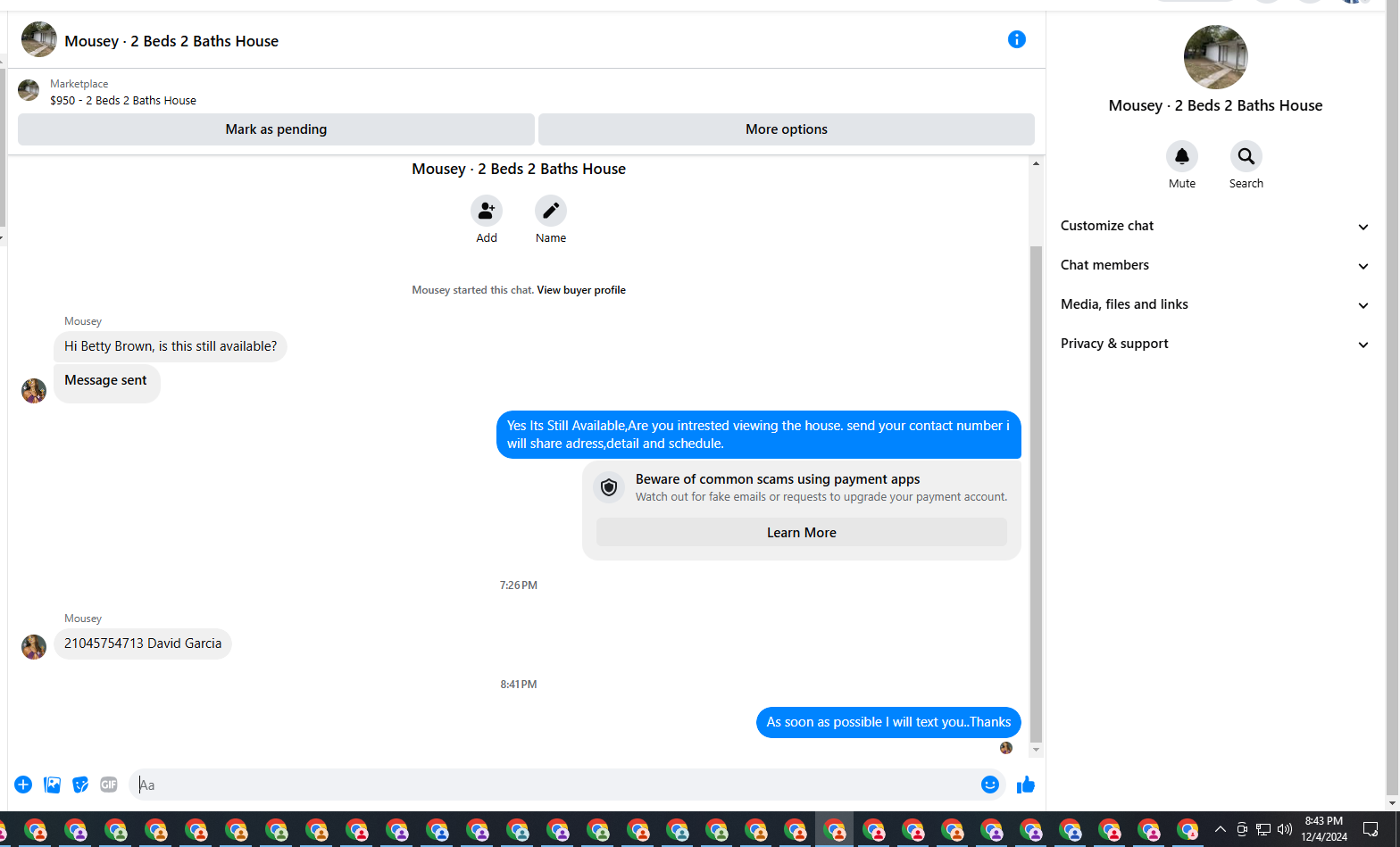Expand the Customize chat section

point(1214,226)
